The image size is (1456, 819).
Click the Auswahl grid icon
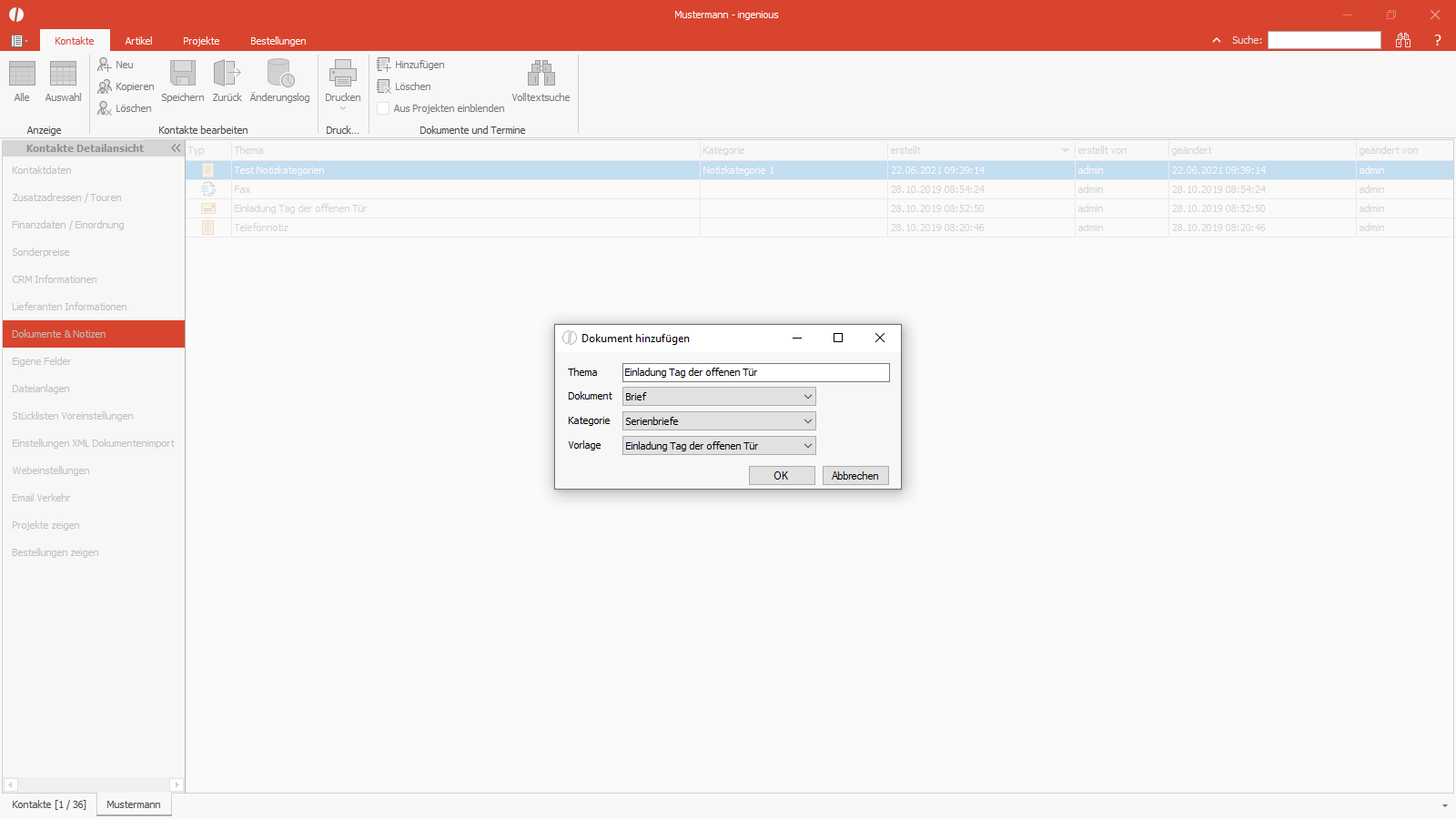[63, 73]
